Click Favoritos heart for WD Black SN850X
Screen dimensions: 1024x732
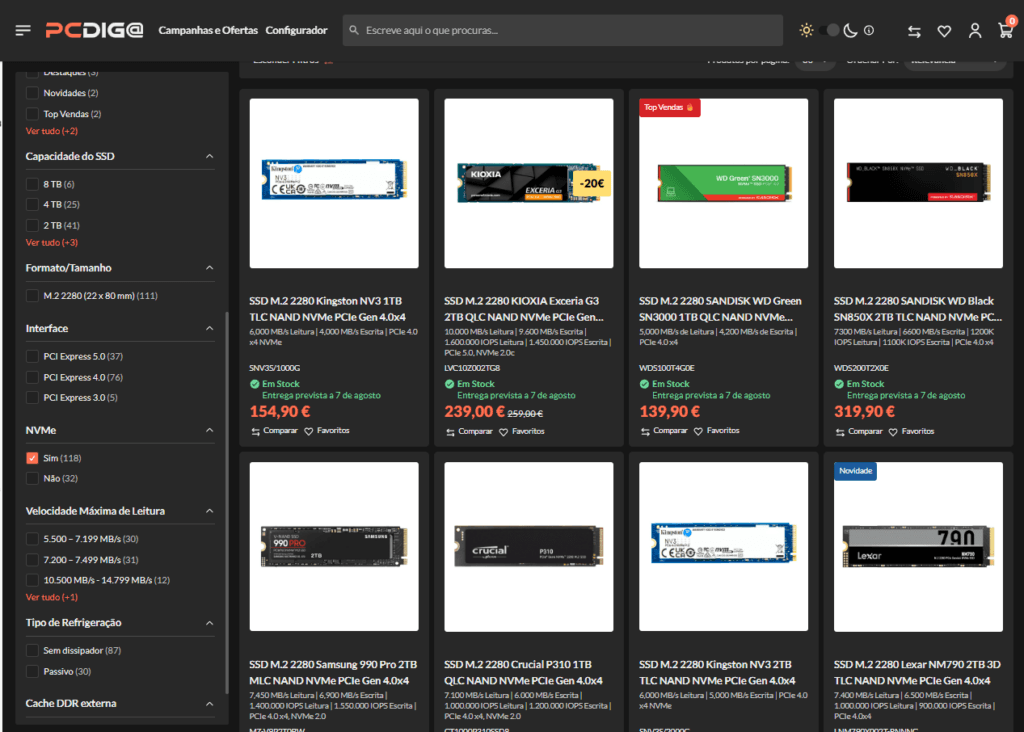tap(893, 432)
